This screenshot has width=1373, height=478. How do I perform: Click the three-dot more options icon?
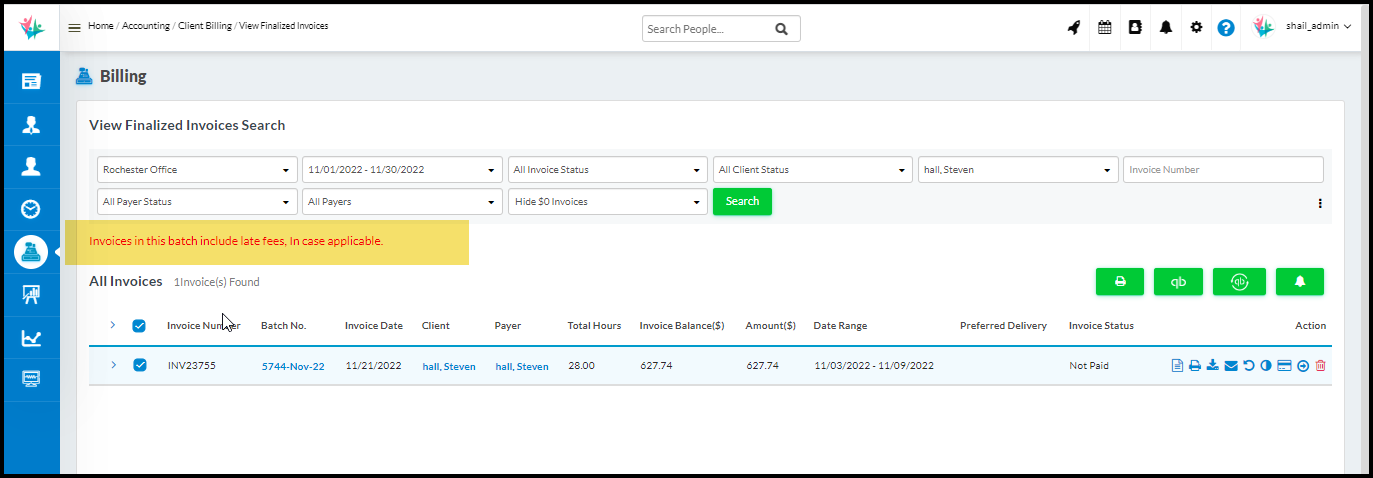point(1320,203)
